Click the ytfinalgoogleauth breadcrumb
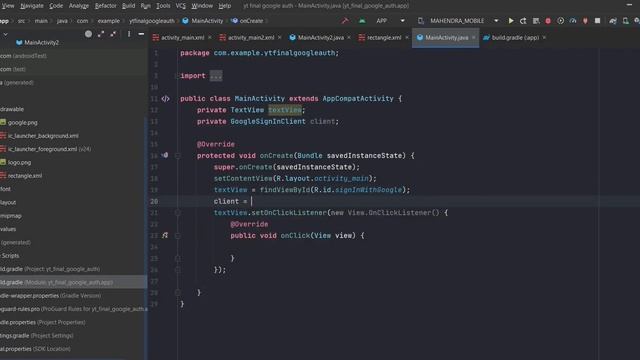 tap(152, 20)
